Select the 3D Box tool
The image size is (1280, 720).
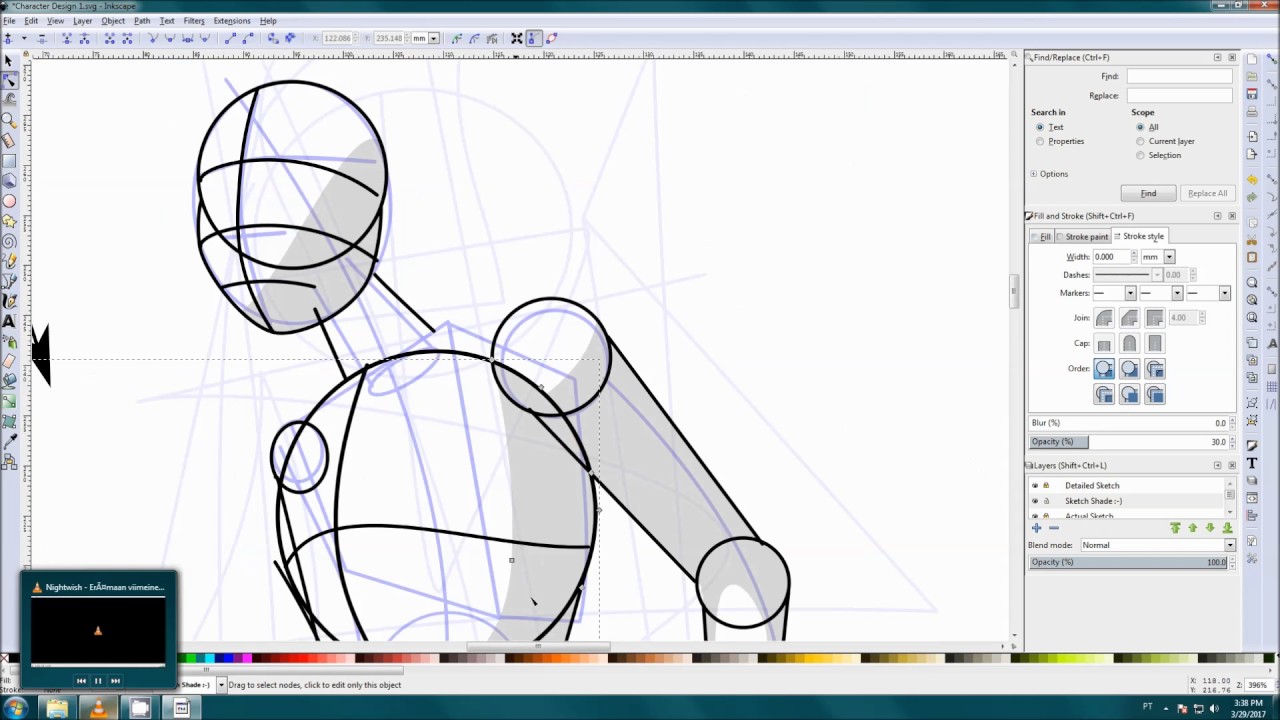coord(9,181)
